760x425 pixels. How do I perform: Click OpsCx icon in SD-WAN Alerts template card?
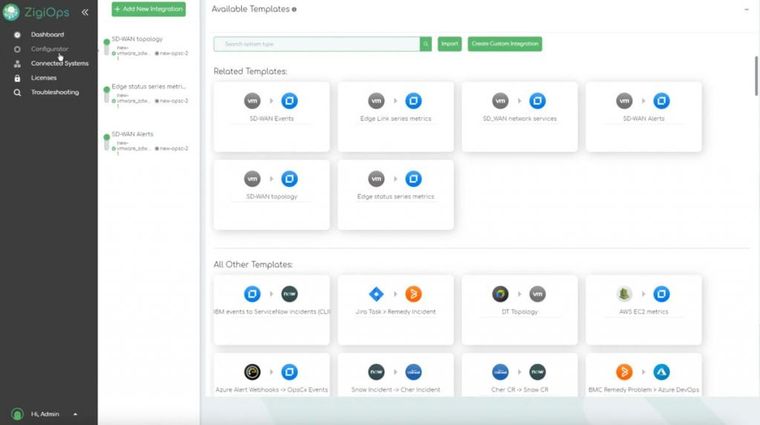point(662,101)
